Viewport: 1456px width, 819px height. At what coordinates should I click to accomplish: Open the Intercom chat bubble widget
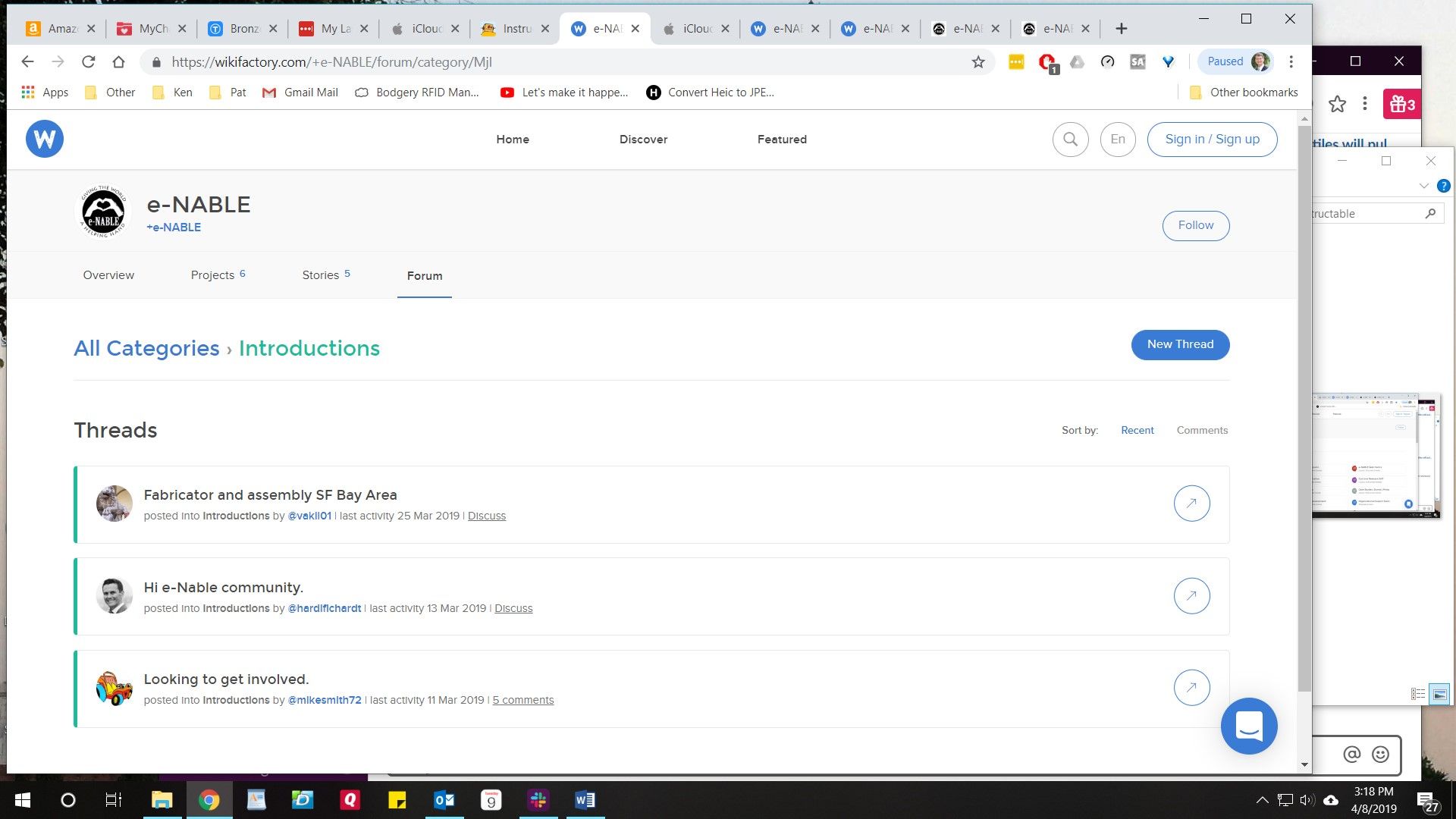[1248, 726]
